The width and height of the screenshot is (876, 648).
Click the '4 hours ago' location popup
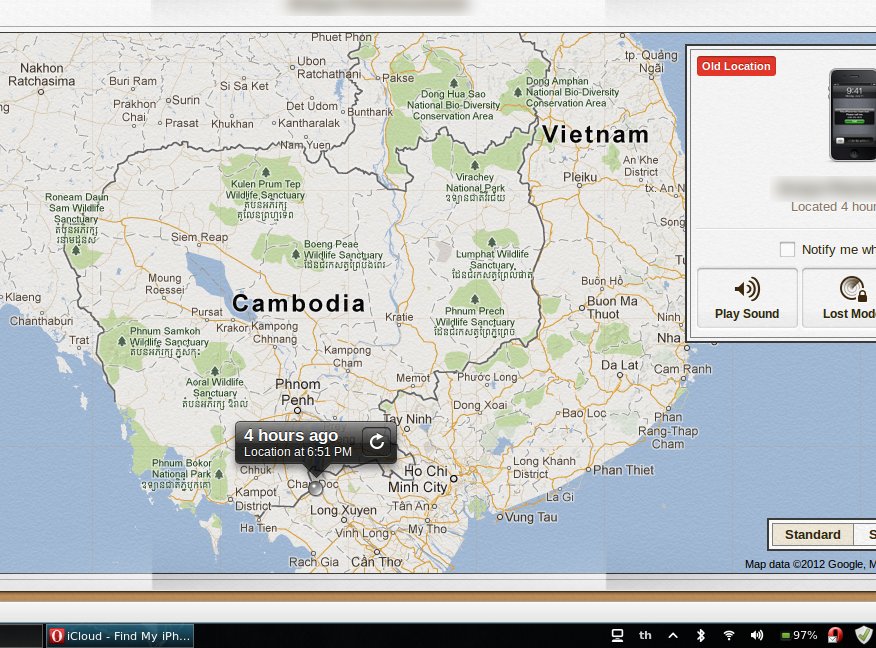(x=316, y=442)
